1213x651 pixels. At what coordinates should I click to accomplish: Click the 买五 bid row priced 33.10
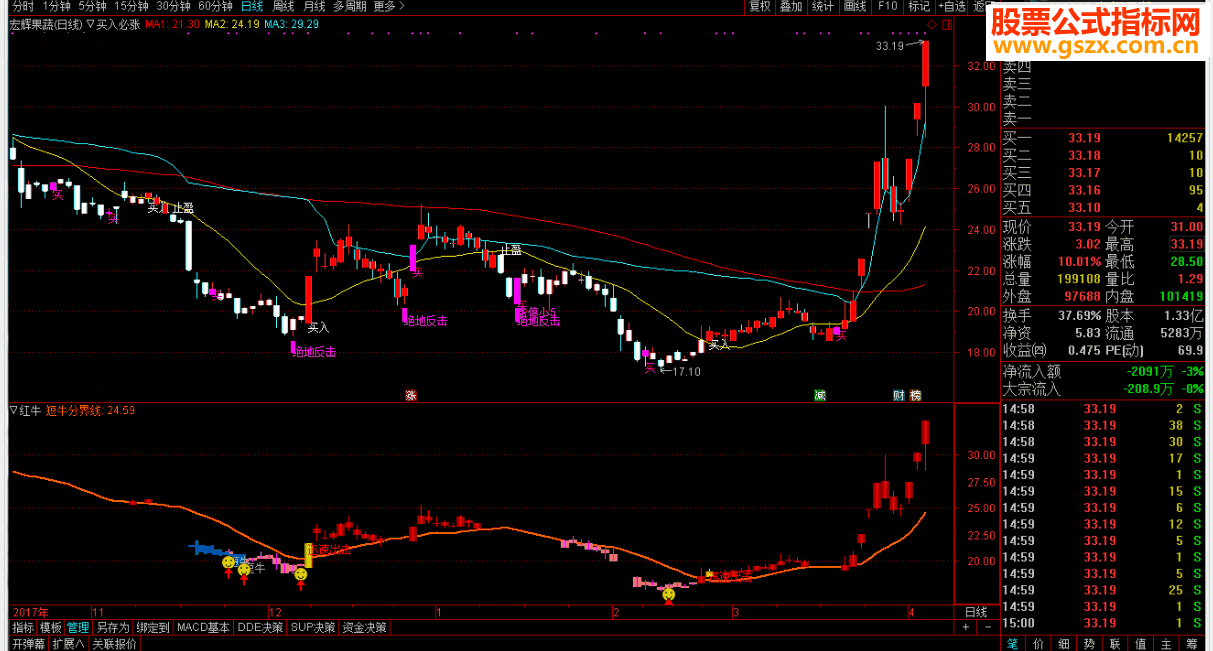pyautogui.click(x=1103, y=207)
